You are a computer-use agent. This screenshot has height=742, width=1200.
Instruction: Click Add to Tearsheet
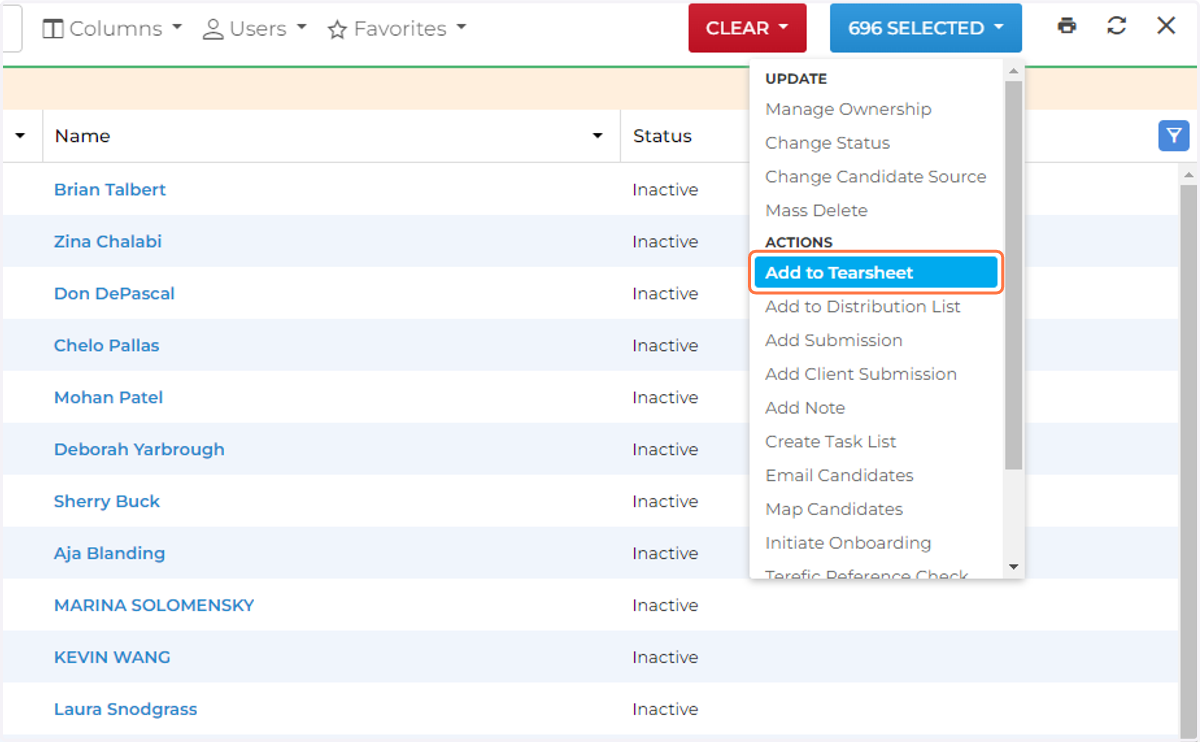pos(876,272)
